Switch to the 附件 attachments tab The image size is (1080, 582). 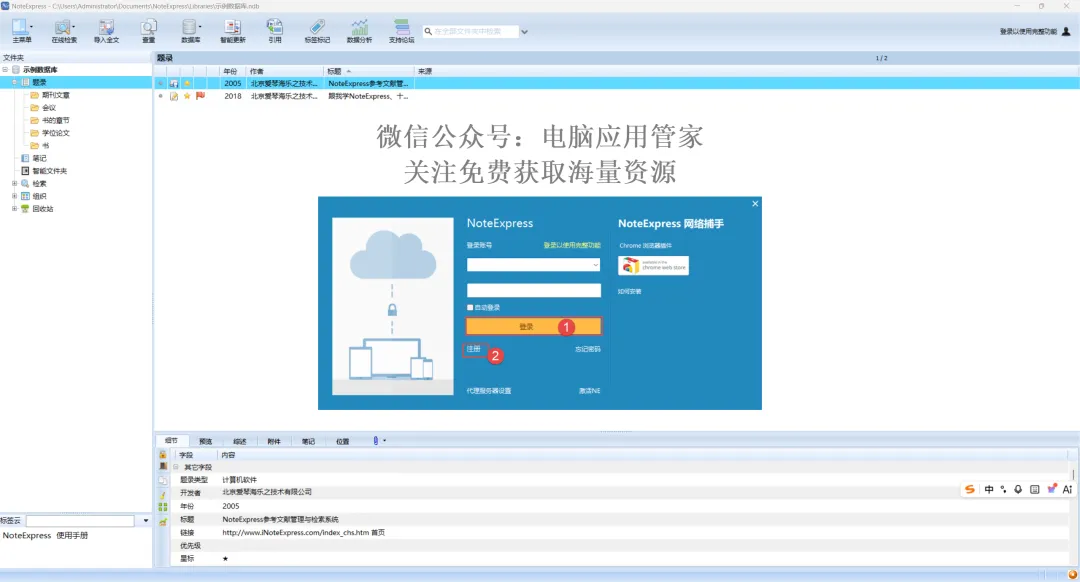[274, 441]
